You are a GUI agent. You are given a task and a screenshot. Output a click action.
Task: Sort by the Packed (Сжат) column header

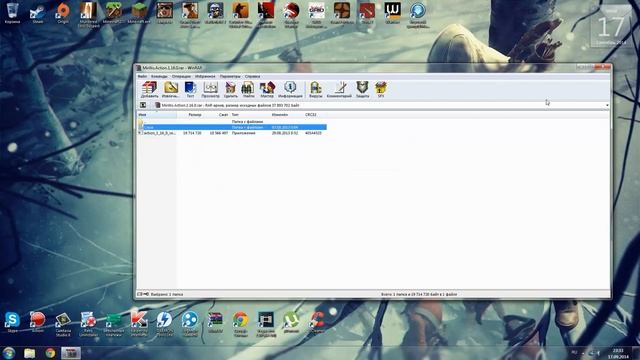coord(217,115)
